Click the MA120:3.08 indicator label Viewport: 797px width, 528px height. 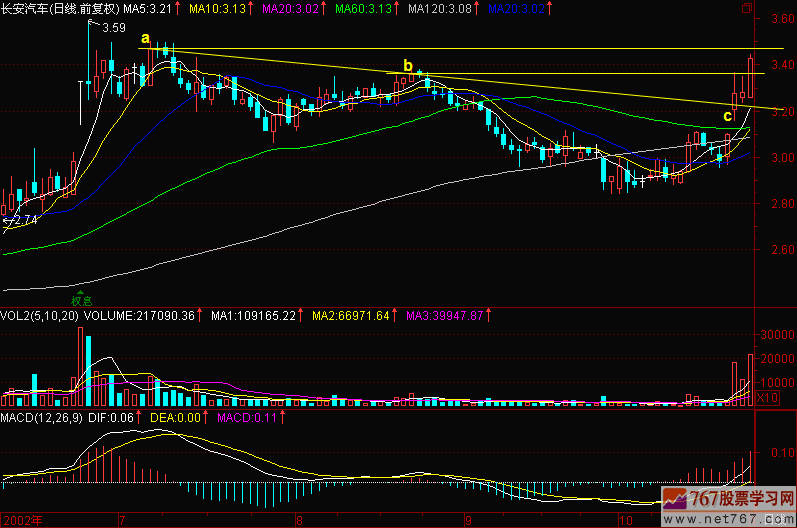tap(447, 8)
